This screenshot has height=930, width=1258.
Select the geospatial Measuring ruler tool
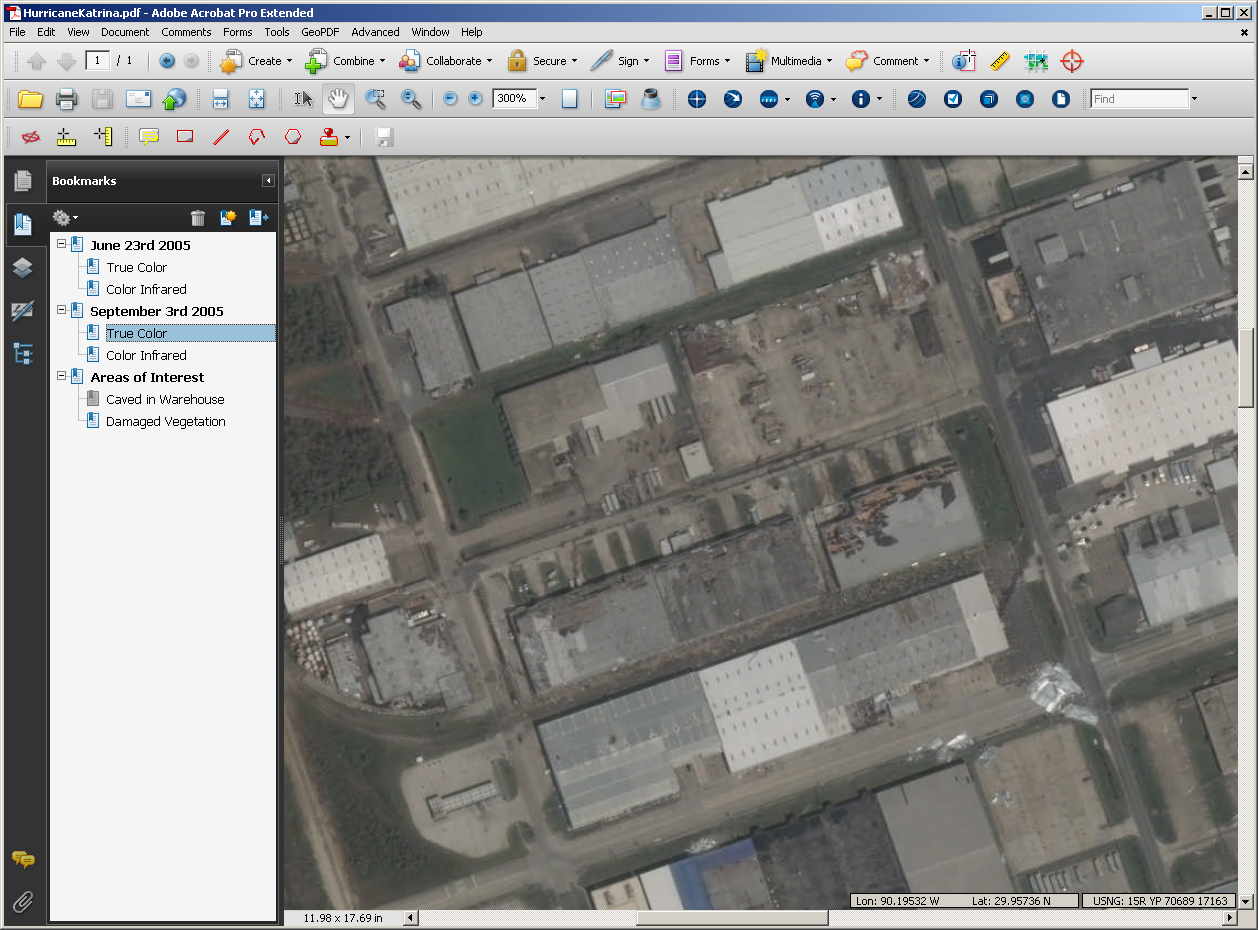(1000, 61)
